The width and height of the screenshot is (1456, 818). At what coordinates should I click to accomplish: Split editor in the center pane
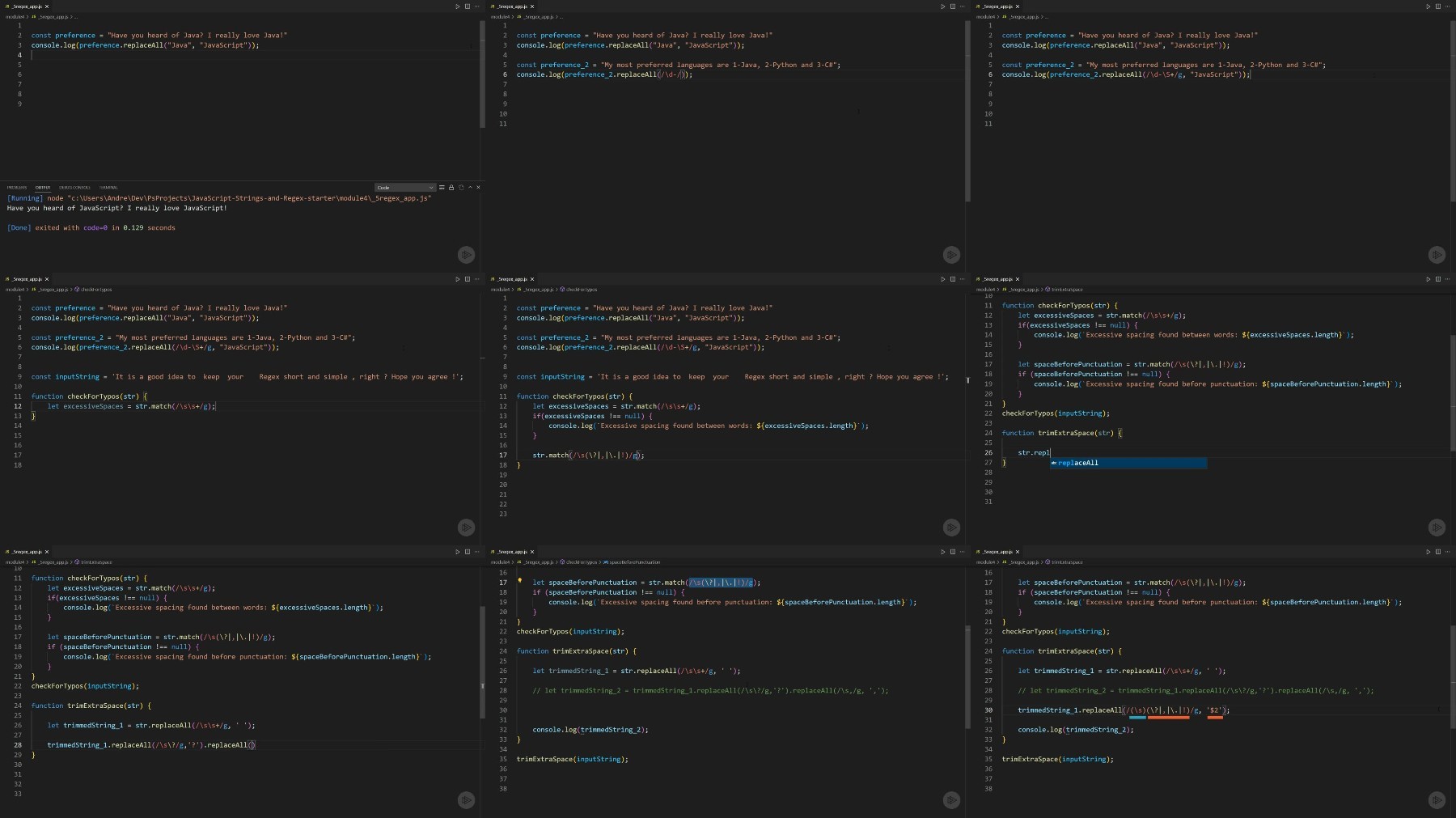[952, 279]
